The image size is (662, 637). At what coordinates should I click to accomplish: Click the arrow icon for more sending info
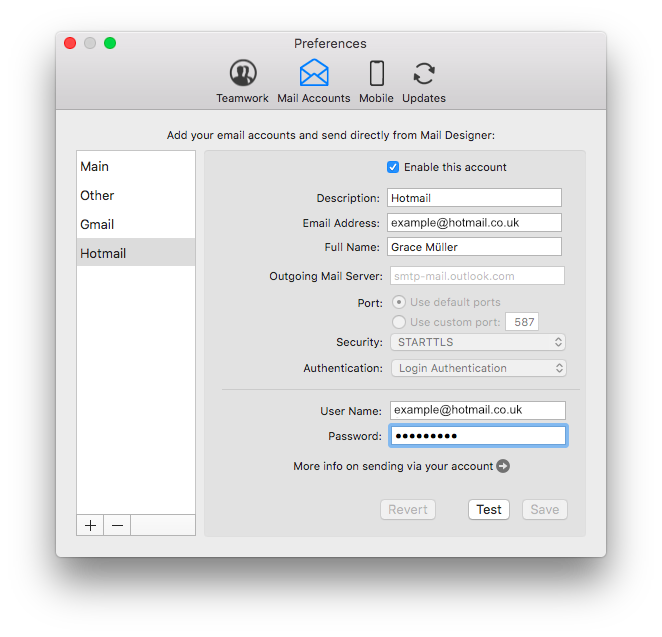(503, 466)
